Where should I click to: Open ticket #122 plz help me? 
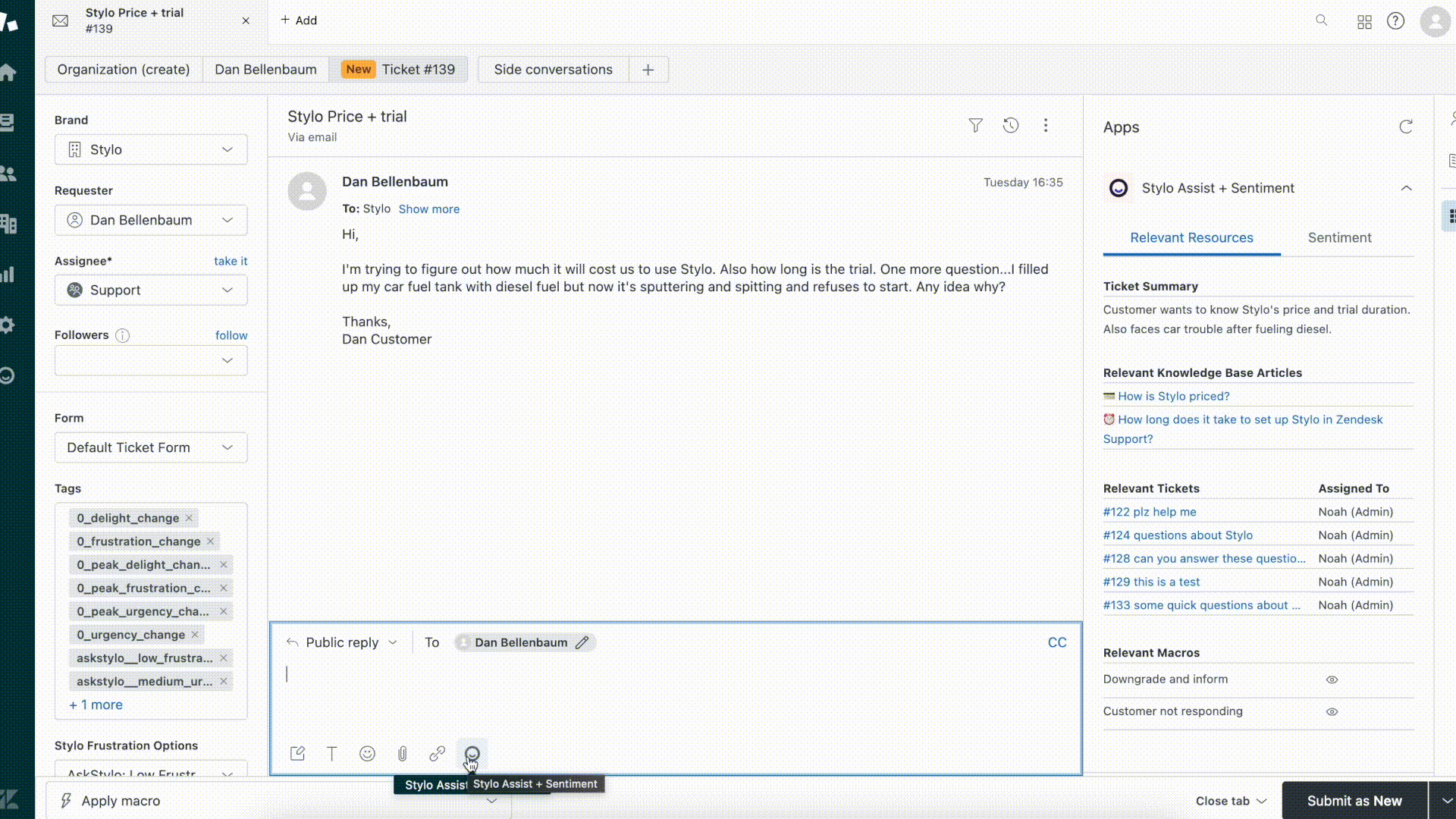pos(1150,512)
